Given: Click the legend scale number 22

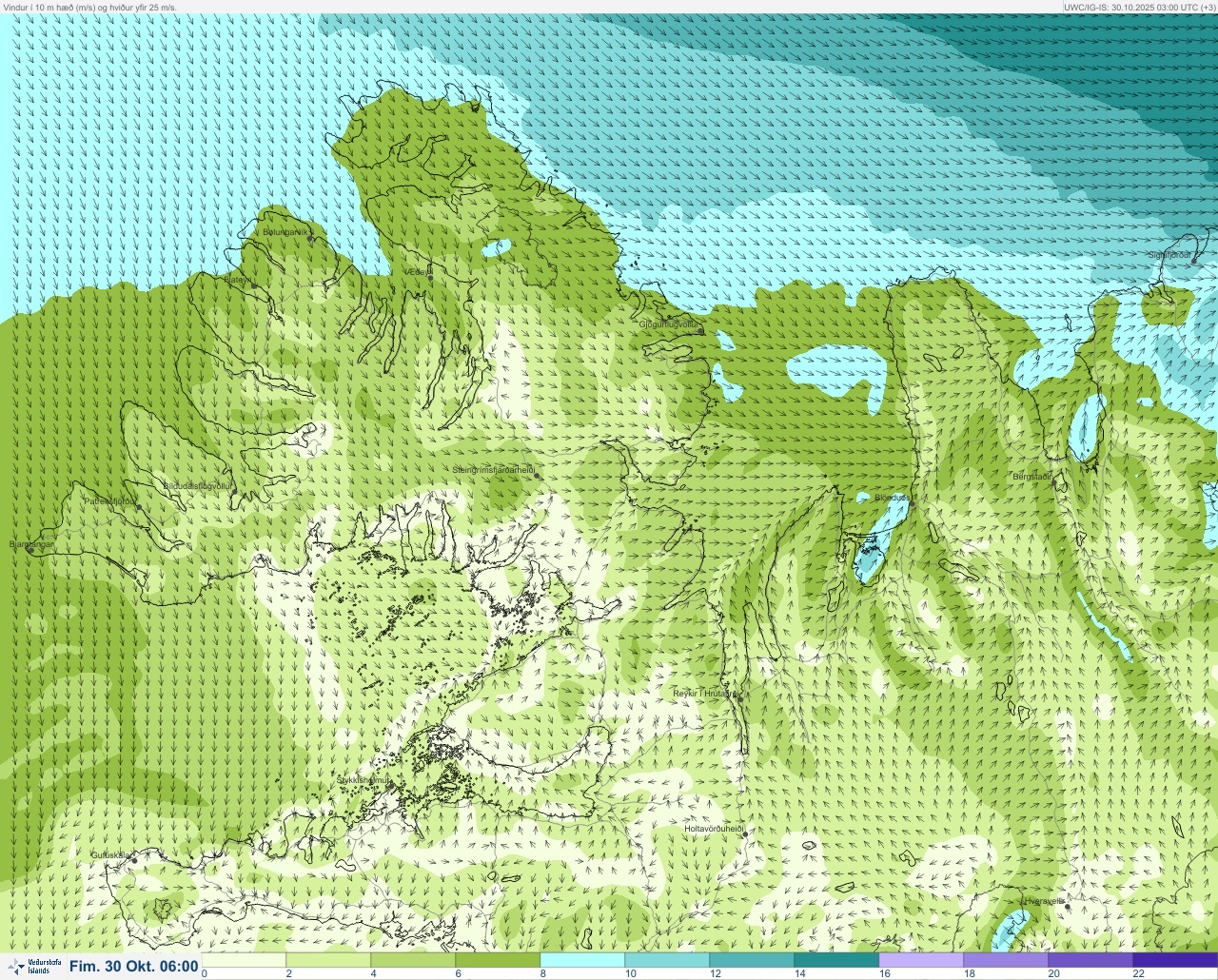Looking at the screenshot, I should tap(1138, 973).
